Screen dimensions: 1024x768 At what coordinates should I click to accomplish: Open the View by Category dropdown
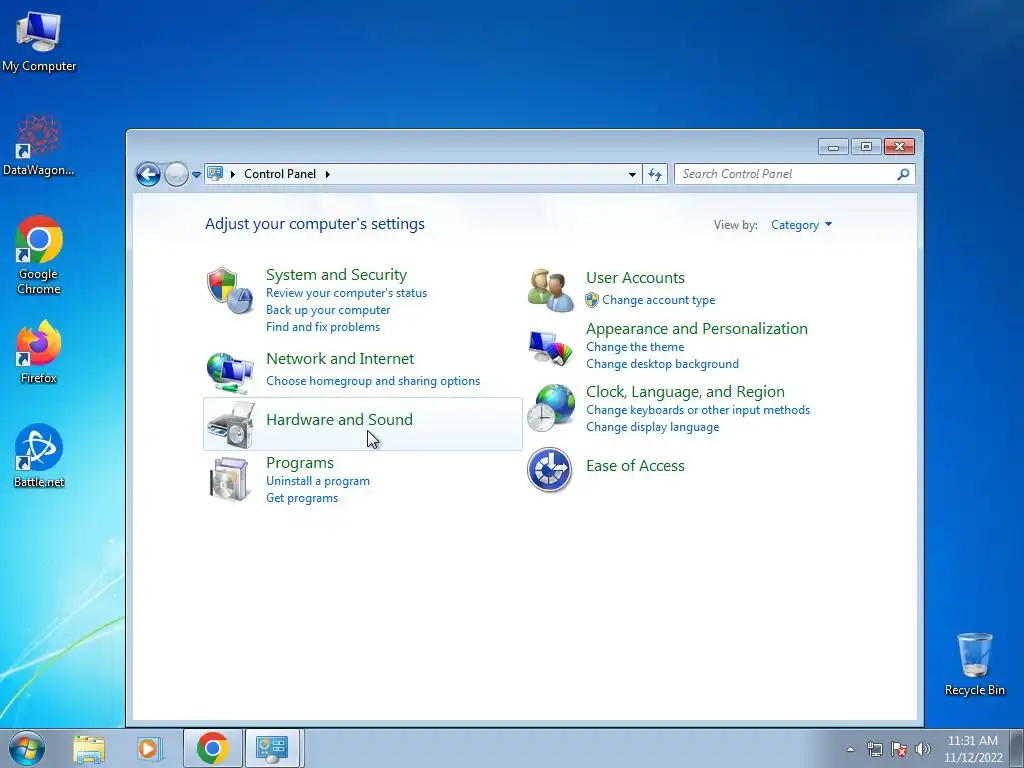pos(801,225)
